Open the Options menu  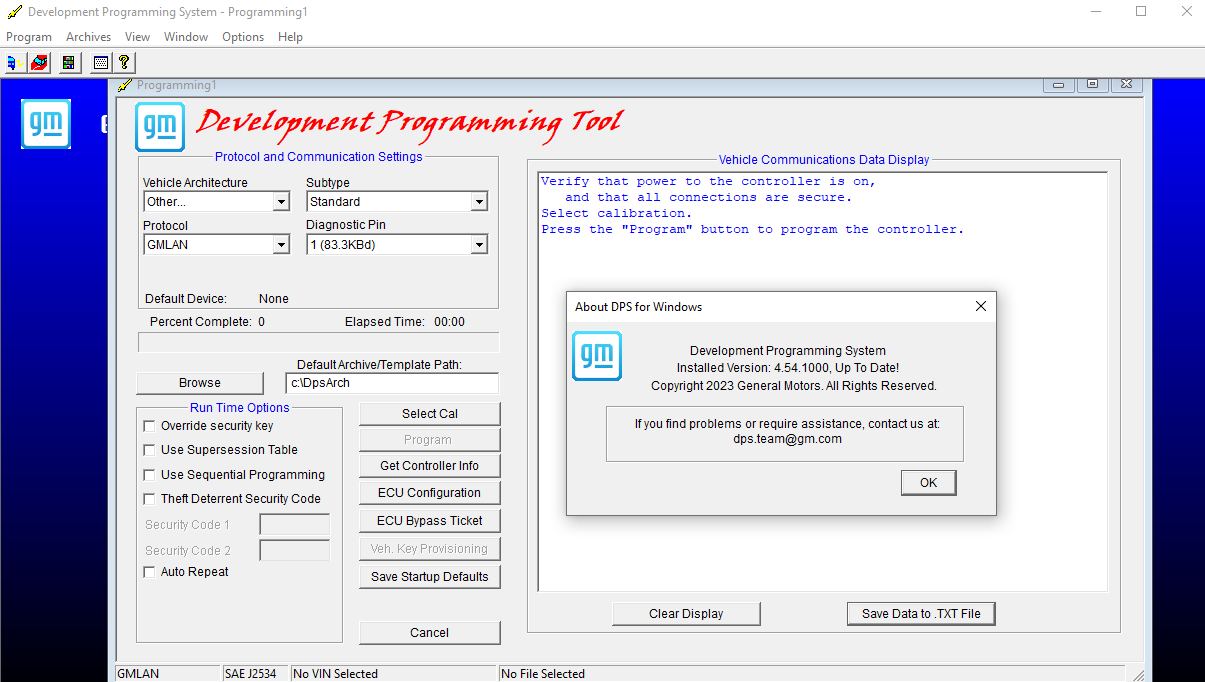(243, 37)
